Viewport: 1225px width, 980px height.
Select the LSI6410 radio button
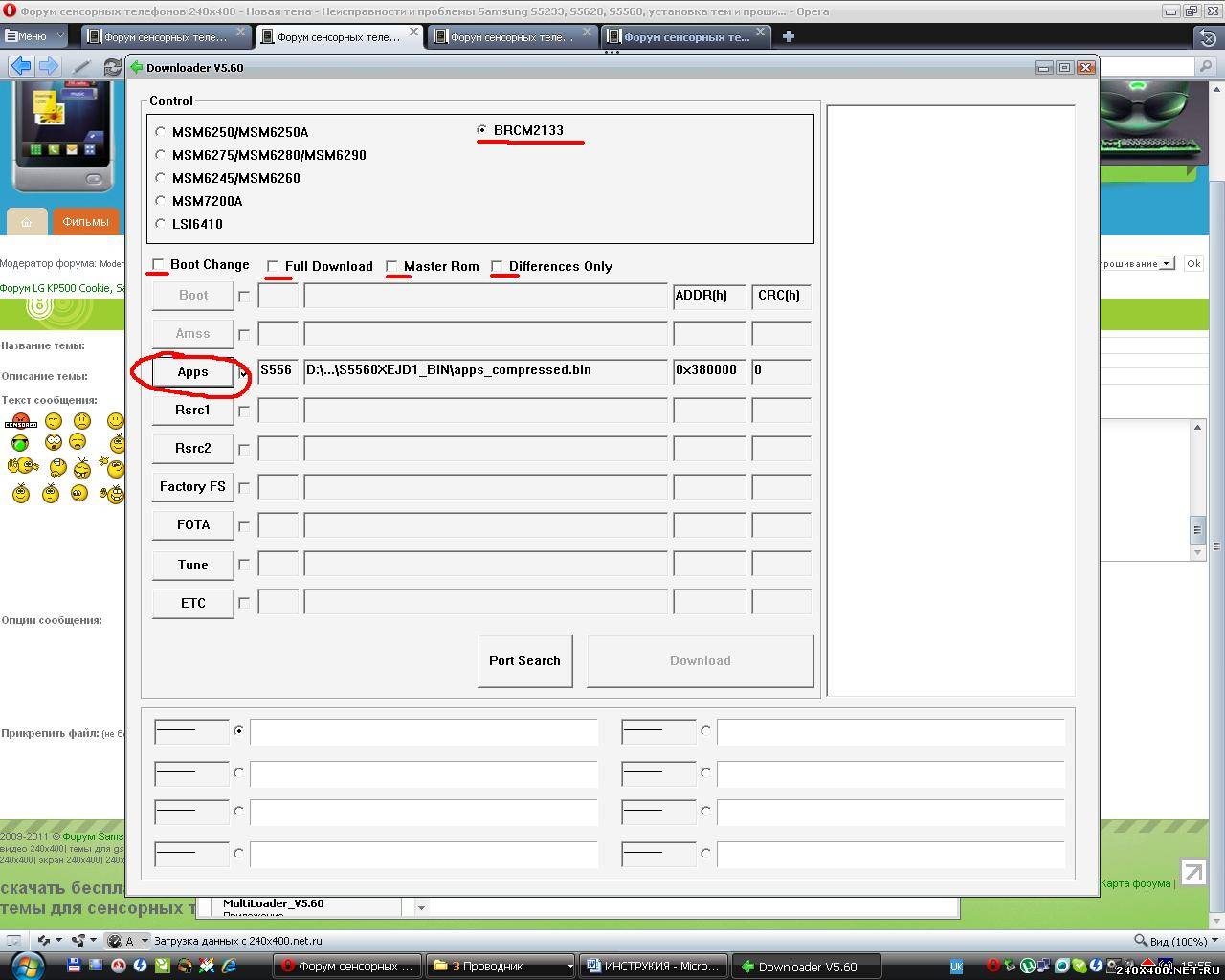(161, 224)
